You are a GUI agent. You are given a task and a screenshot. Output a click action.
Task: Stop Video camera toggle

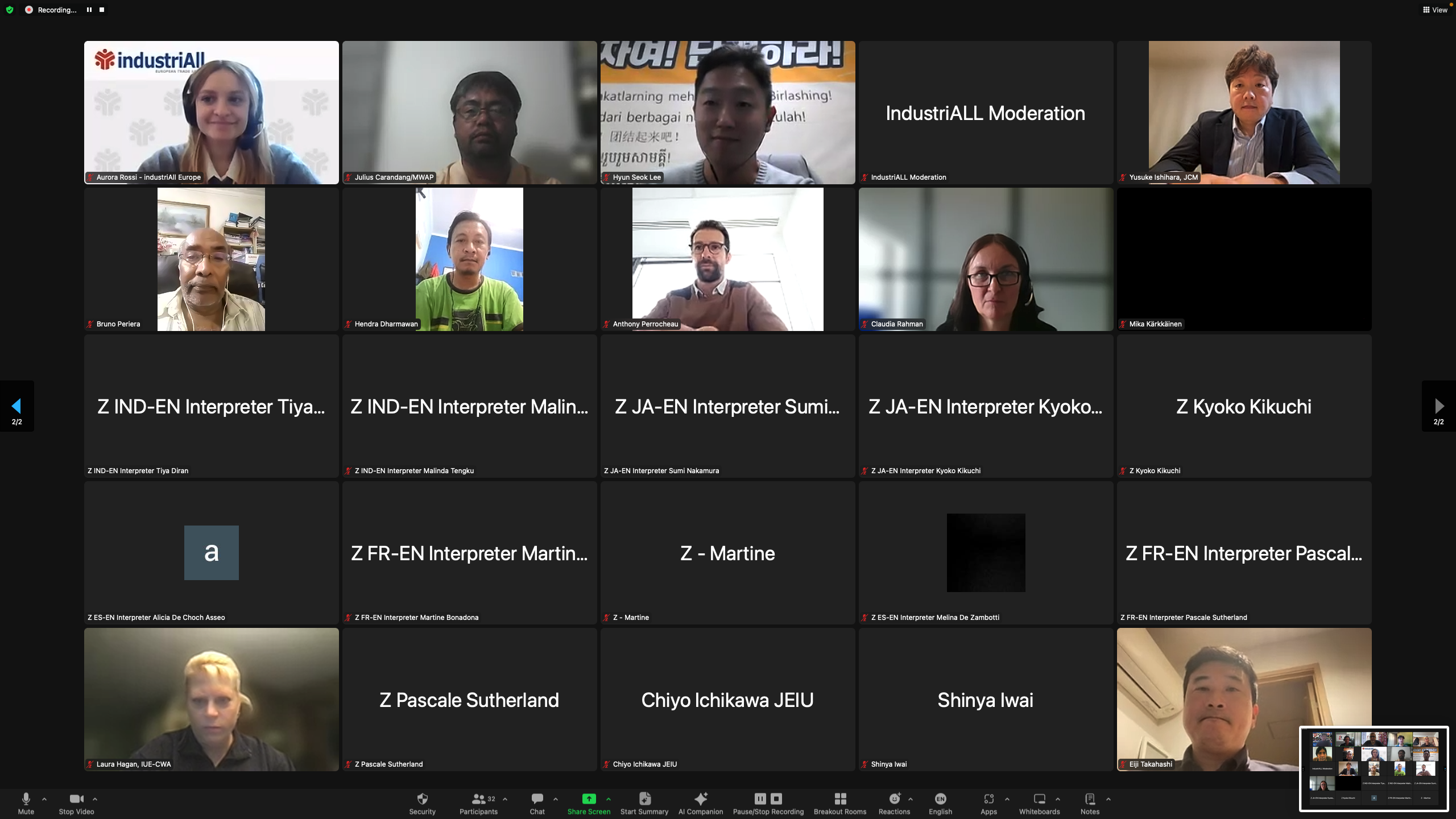pos(76,803)
